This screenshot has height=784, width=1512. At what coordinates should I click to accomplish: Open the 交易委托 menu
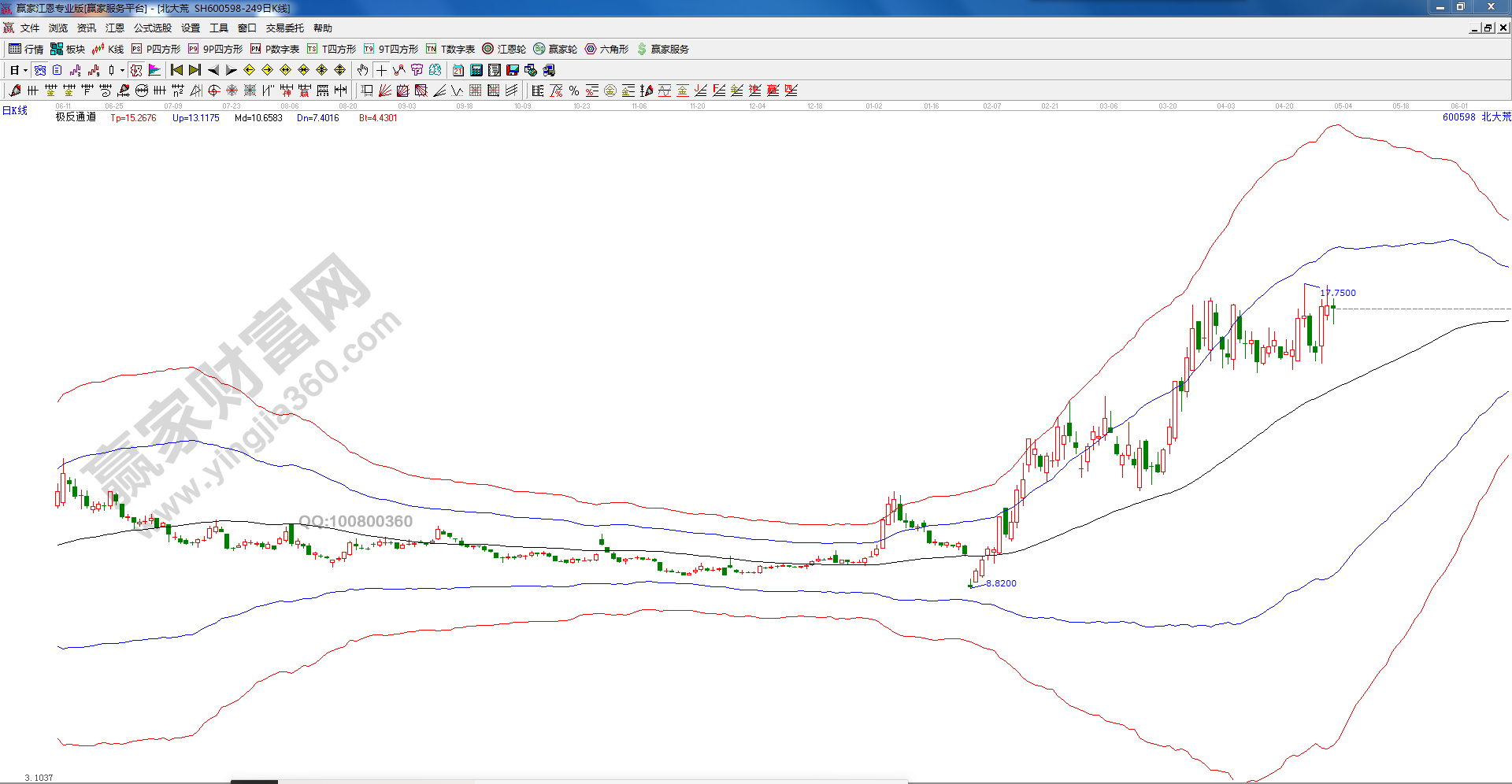284,28
